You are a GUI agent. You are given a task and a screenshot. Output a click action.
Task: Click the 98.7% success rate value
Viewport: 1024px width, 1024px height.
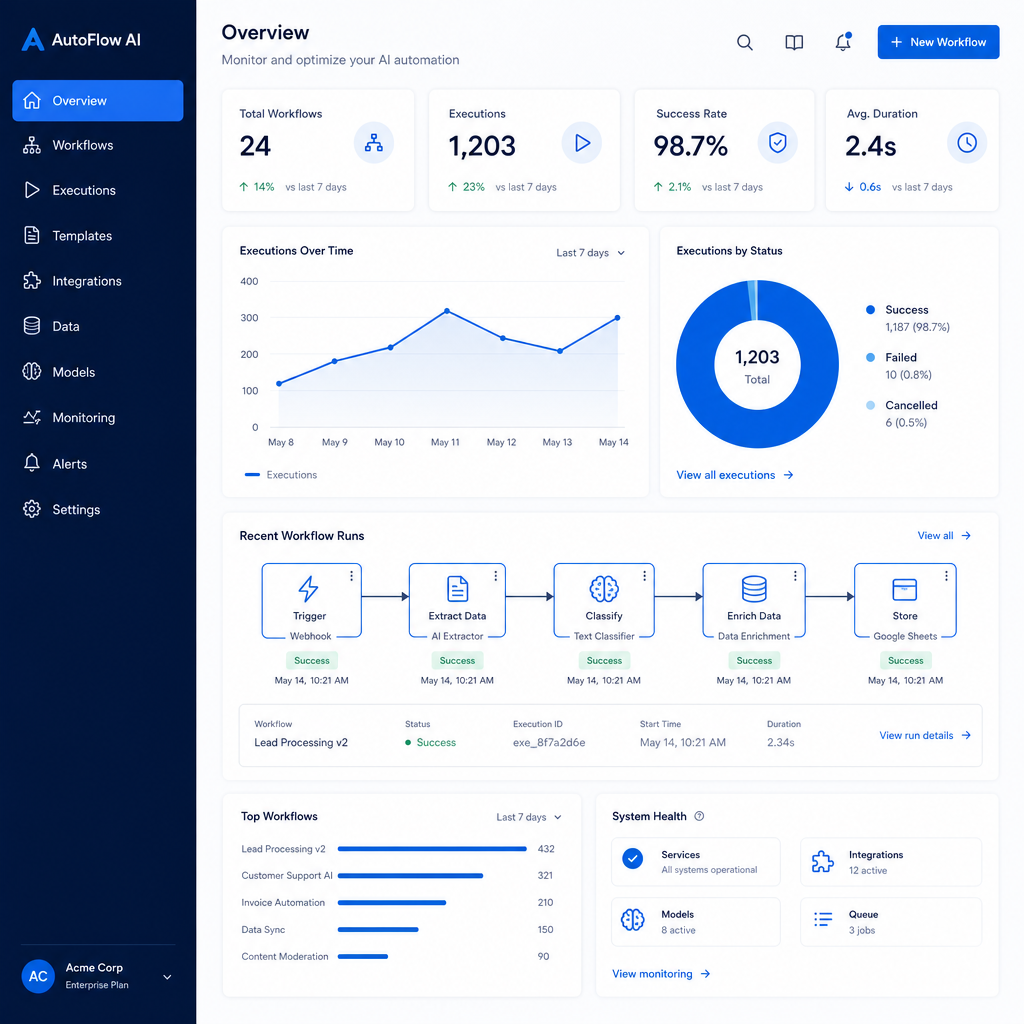point(690,146)
